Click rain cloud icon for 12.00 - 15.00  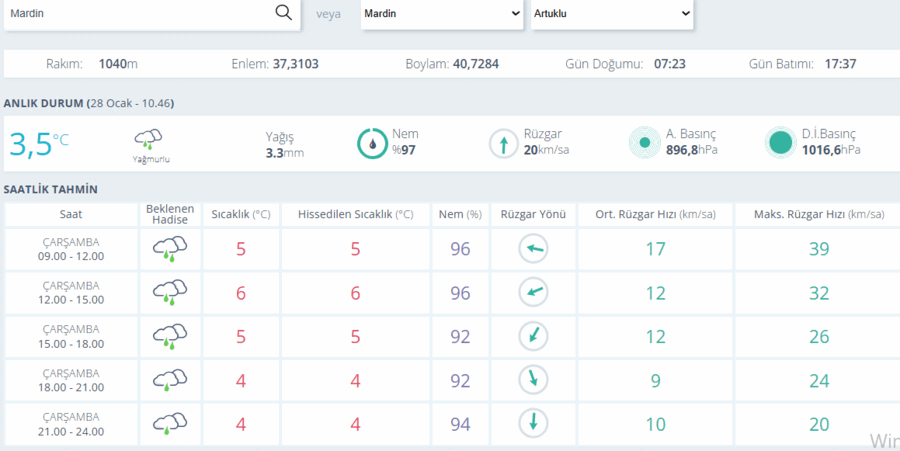point(170,293)
